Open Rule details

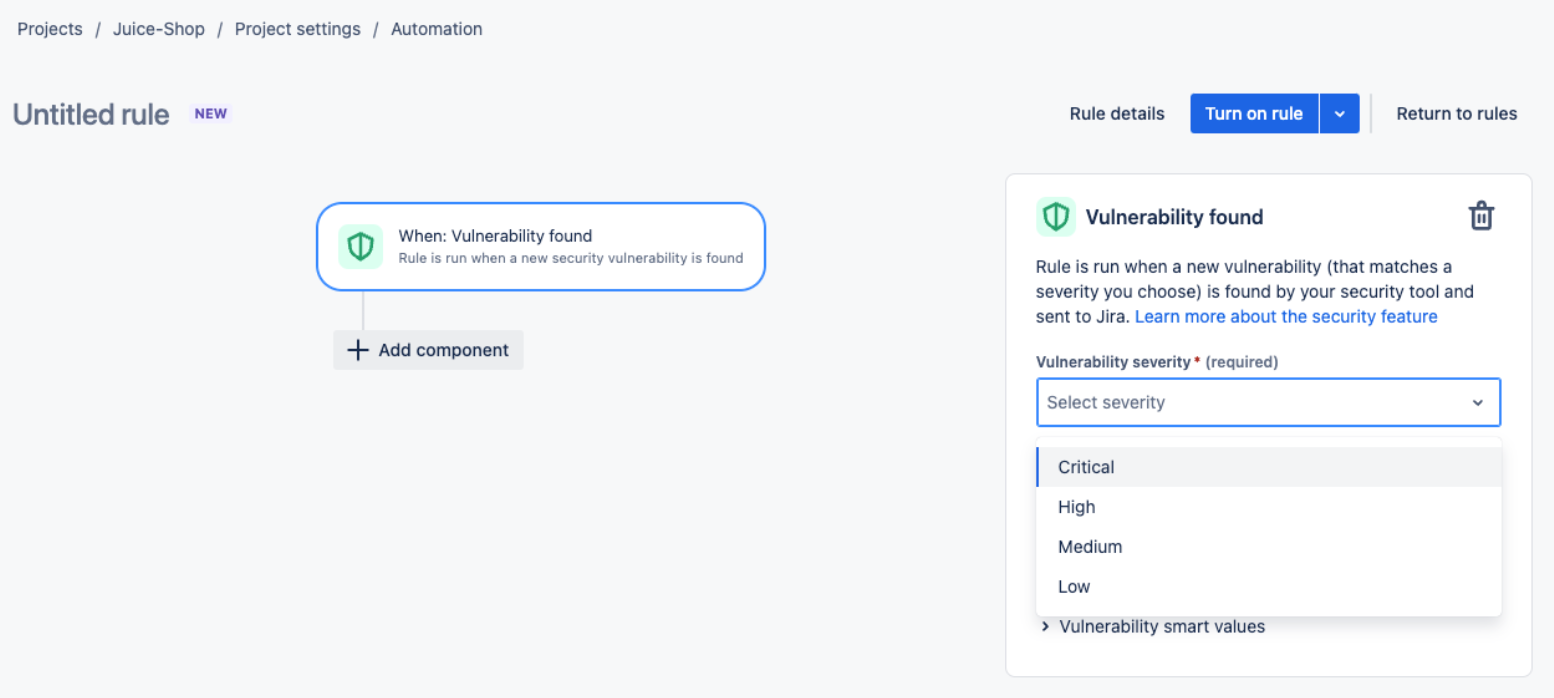click(1116, 114)
